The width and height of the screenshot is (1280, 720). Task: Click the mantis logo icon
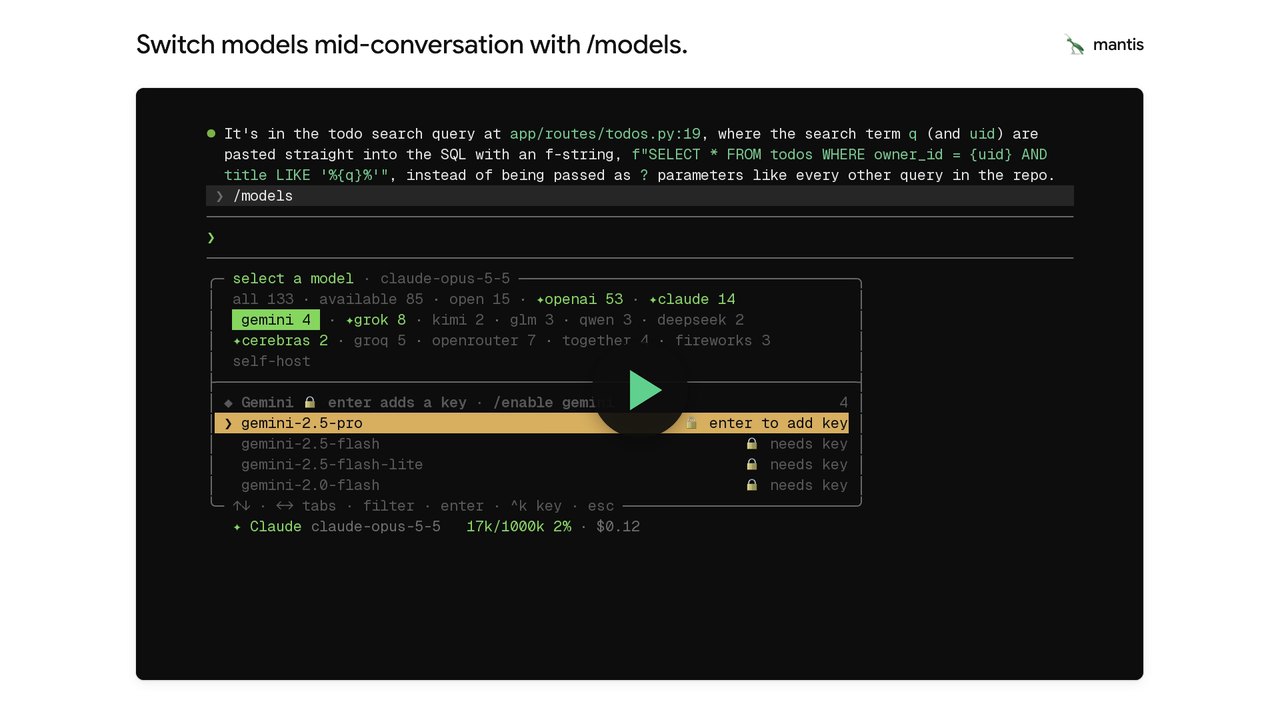(1075, 45)
